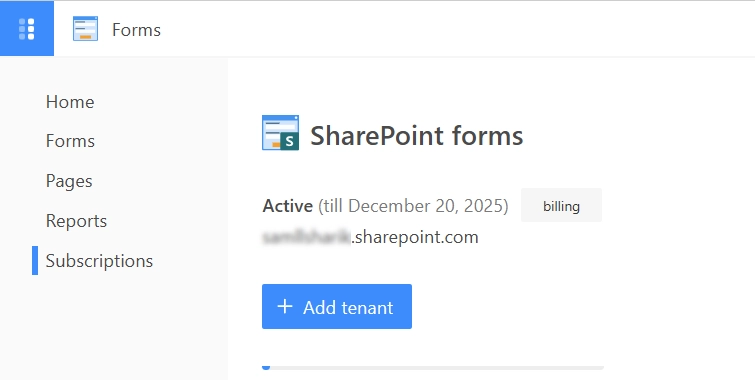
Task: Select the Forms title in the header
Action: [x=136, y=30]
